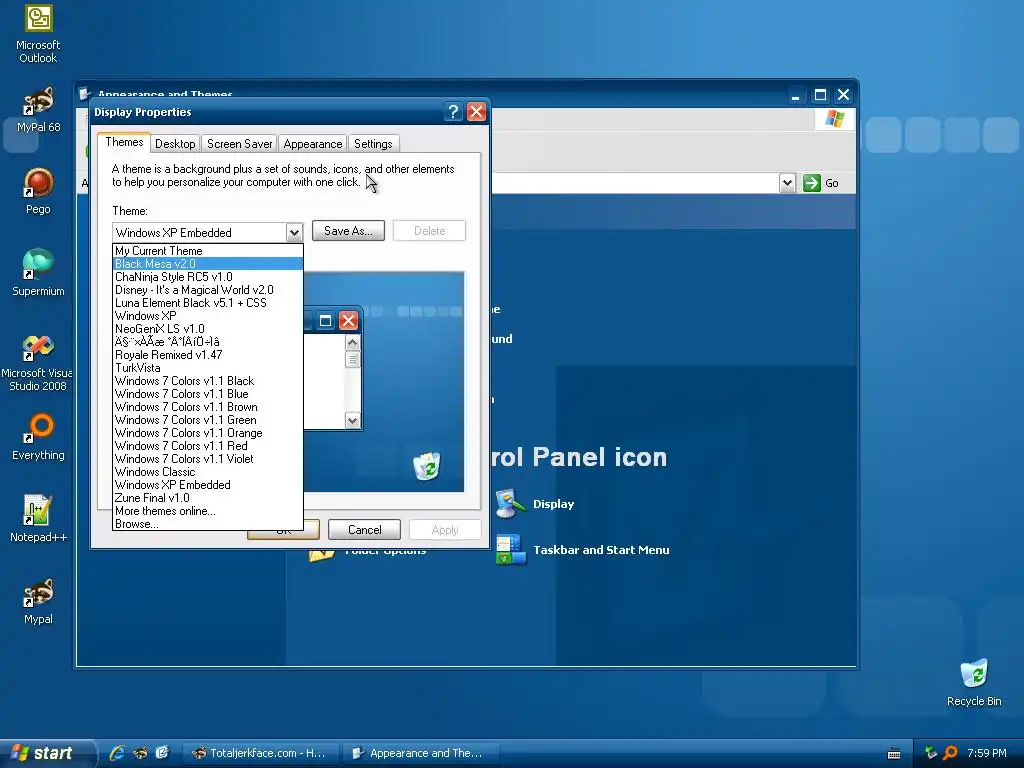Image resolution: width=1024 pixels, height=768 pixels.
Task: Choose Windows XP Embedded in the list
Action: 208,485
